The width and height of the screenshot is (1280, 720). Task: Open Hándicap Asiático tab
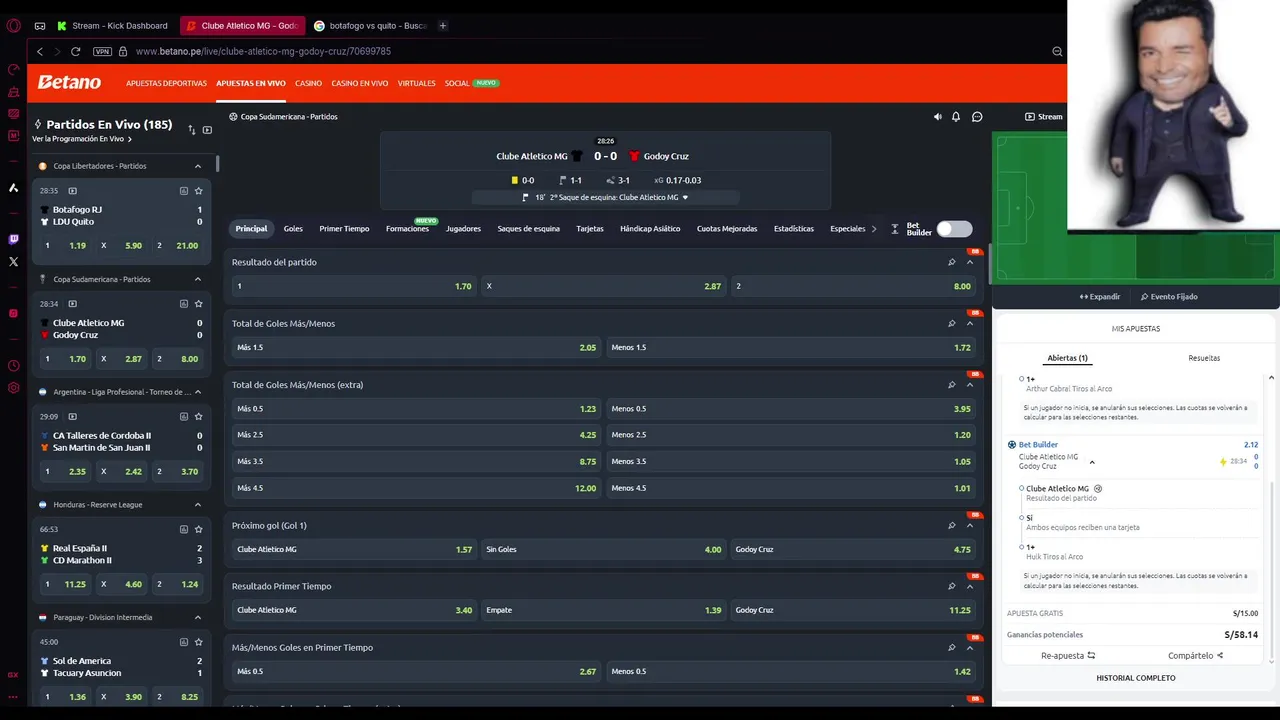[x=650, y=229]
